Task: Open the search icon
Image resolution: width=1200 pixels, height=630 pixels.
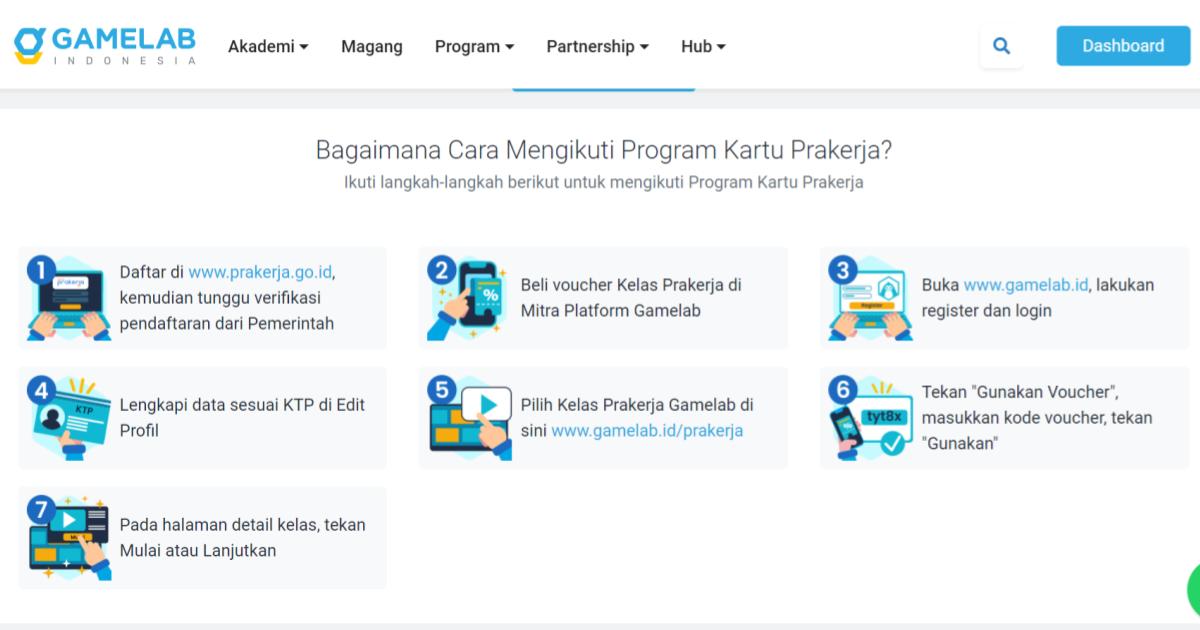Action: [1001, 45]
